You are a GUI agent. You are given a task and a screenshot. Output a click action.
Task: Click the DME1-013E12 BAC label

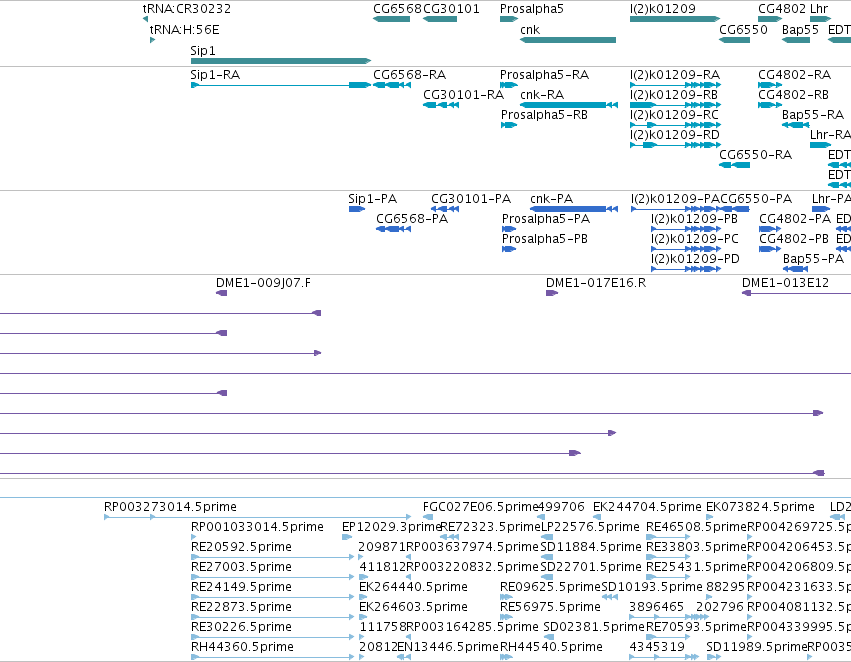(785, 283)
